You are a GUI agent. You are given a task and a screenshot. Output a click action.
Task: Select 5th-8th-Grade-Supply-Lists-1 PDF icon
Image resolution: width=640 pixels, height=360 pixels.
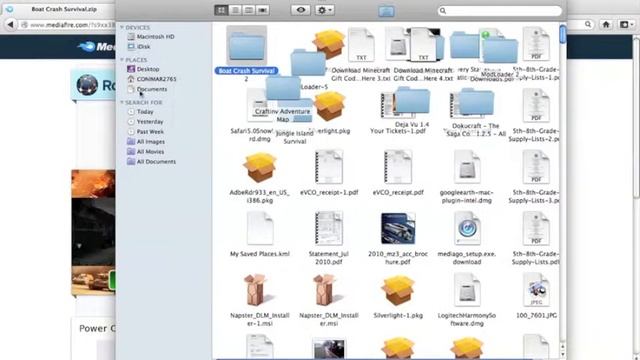pyautogui.click(x=536, y=44)
